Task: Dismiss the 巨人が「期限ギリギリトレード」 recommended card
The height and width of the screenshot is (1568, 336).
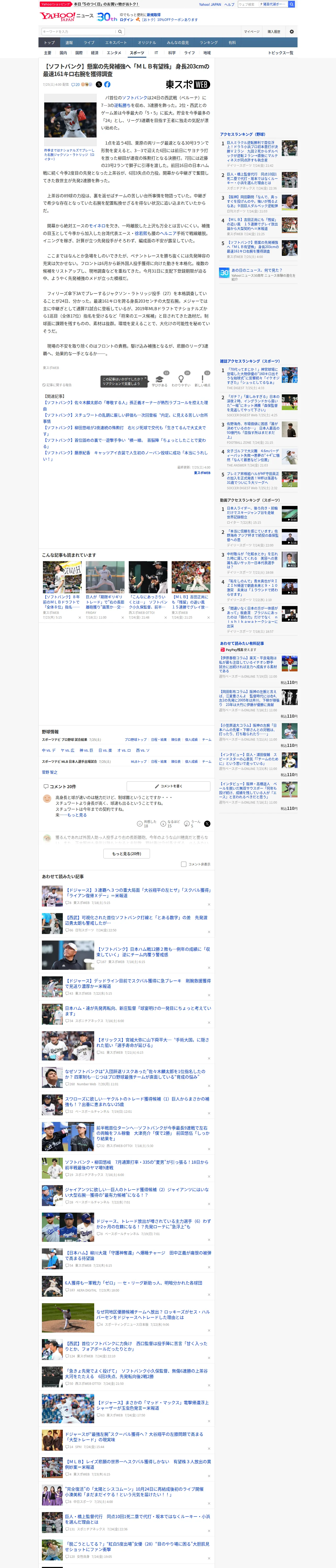Action: (x=122, y=617)
